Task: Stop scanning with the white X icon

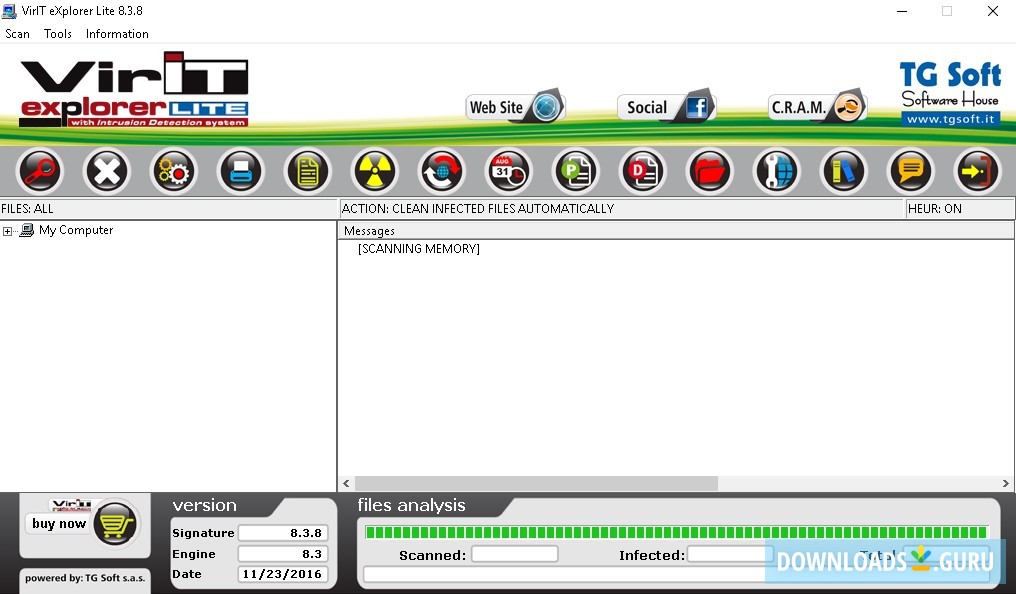Action: (x=106, y=172)
